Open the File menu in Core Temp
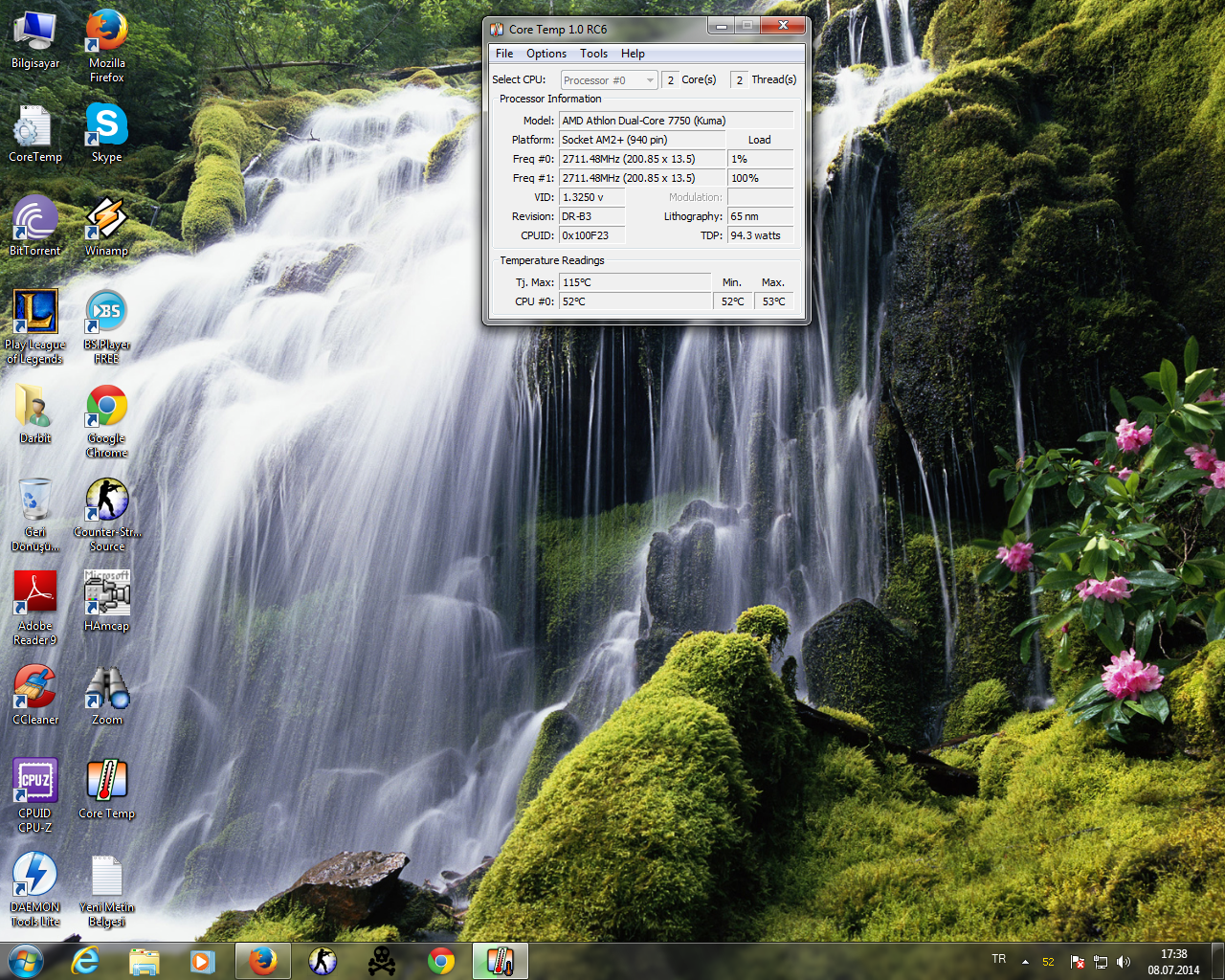 (x=504, y=54)
